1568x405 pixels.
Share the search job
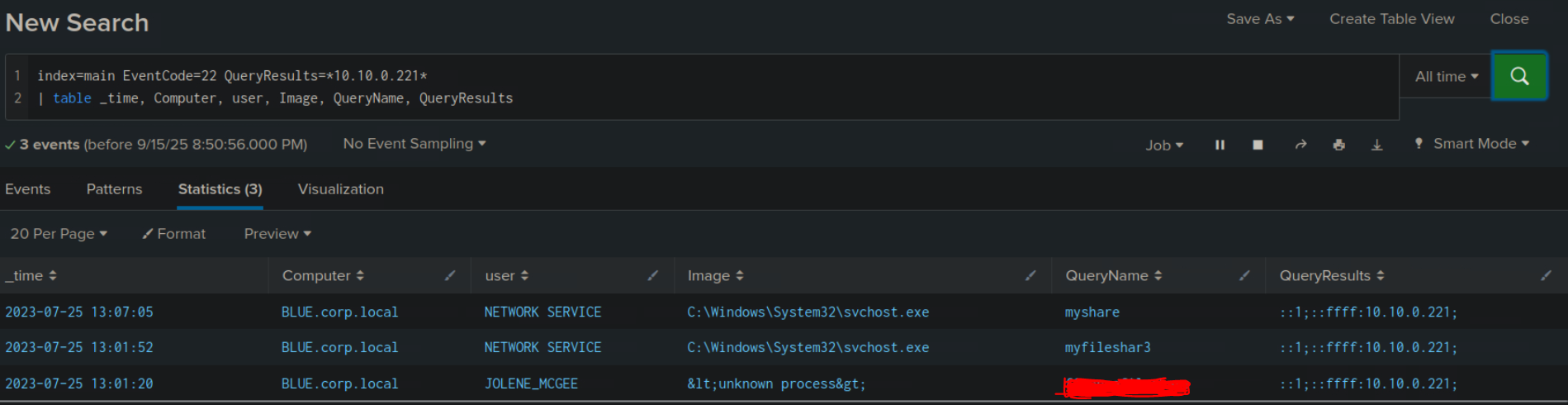[1300, 145]
